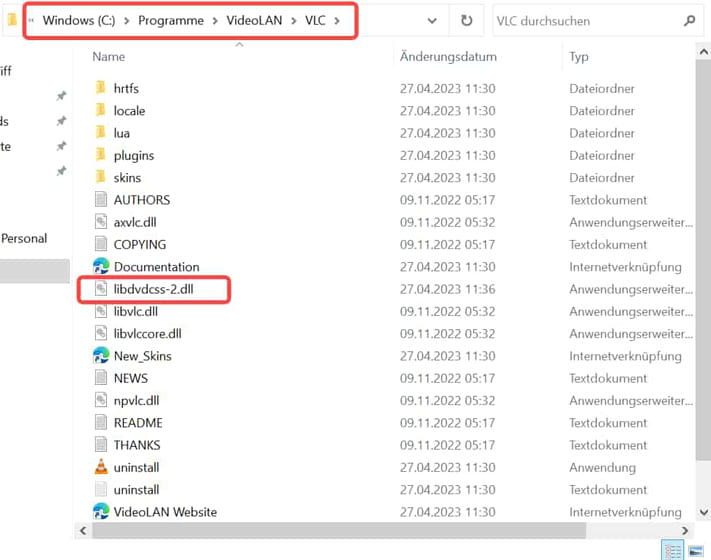Screen dimensions: 711x560
Task: Click the search magnifier icon
Action: coord(689,20)
